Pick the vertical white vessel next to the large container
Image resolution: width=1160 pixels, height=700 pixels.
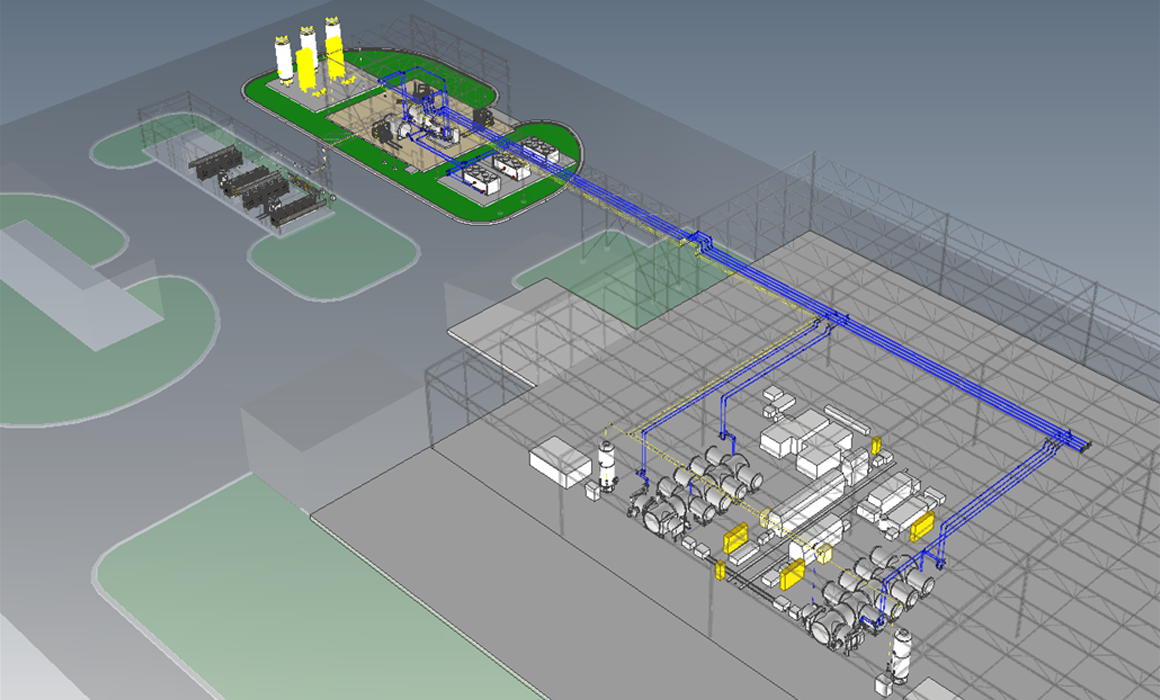(607, 465)
